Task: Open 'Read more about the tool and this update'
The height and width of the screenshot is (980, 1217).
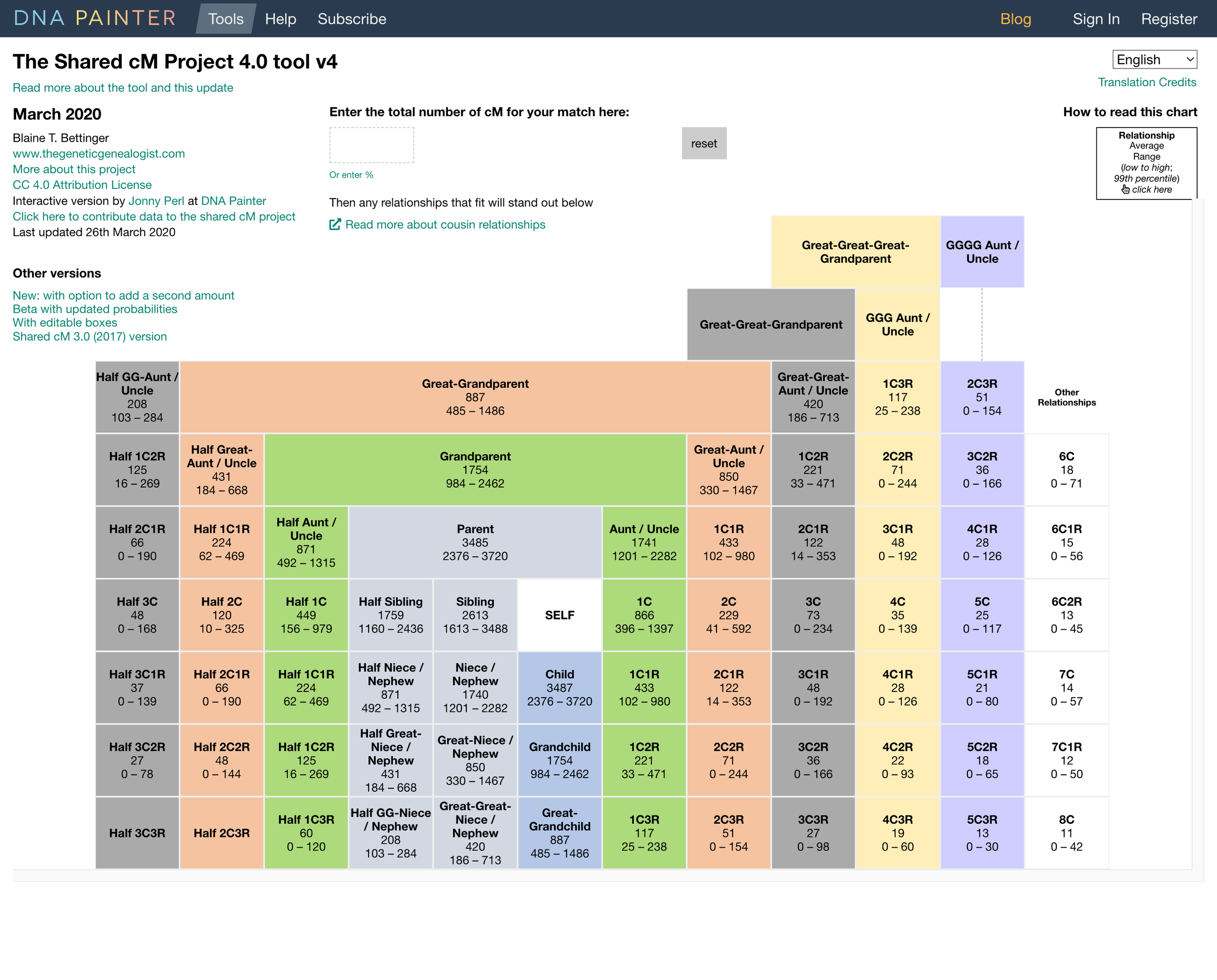Action: (x=123, y=88)
